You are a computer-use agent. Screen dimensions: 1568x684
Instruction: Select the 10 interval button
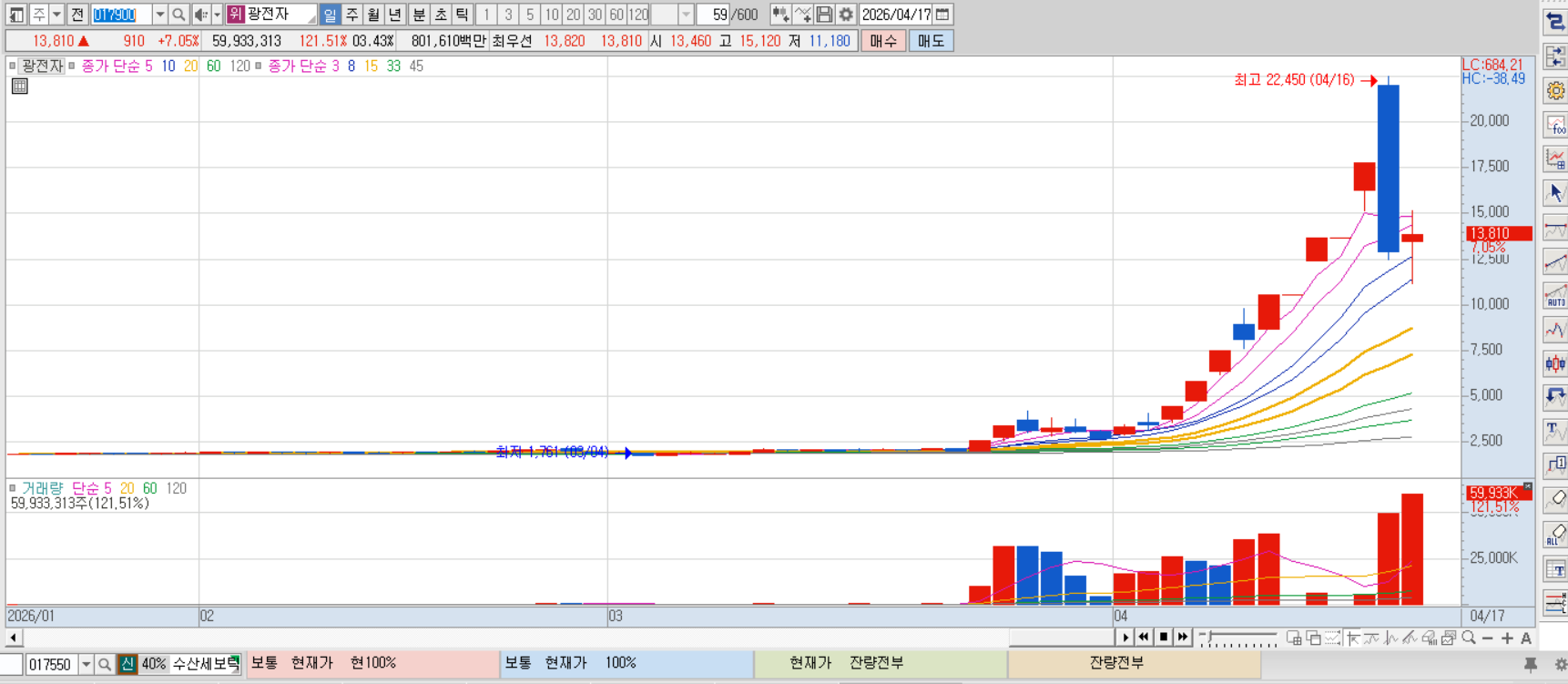click(x=552, y=15)
